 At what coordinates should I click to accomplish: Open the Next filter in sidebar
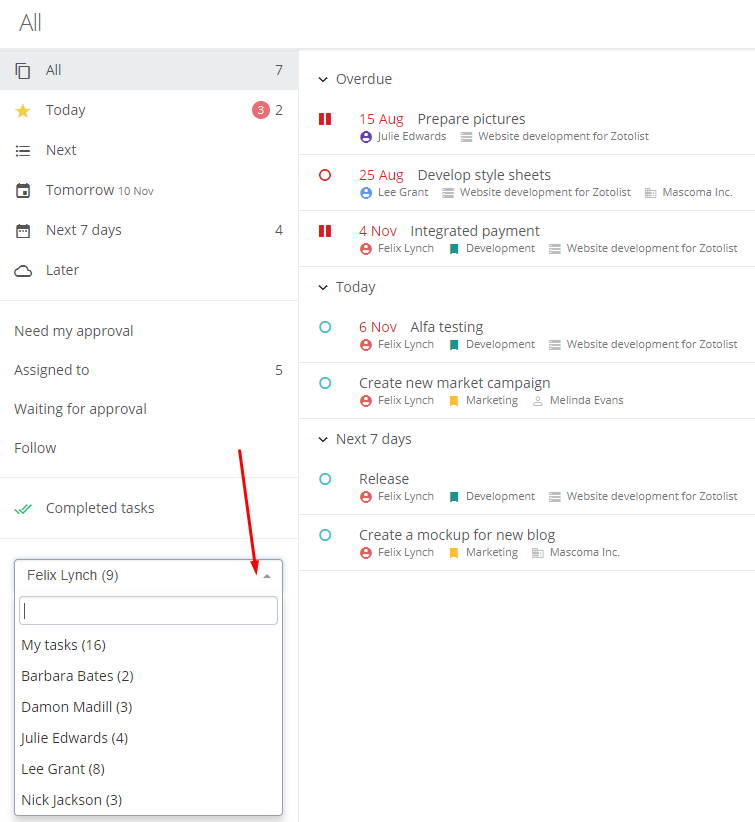point(149,150)
